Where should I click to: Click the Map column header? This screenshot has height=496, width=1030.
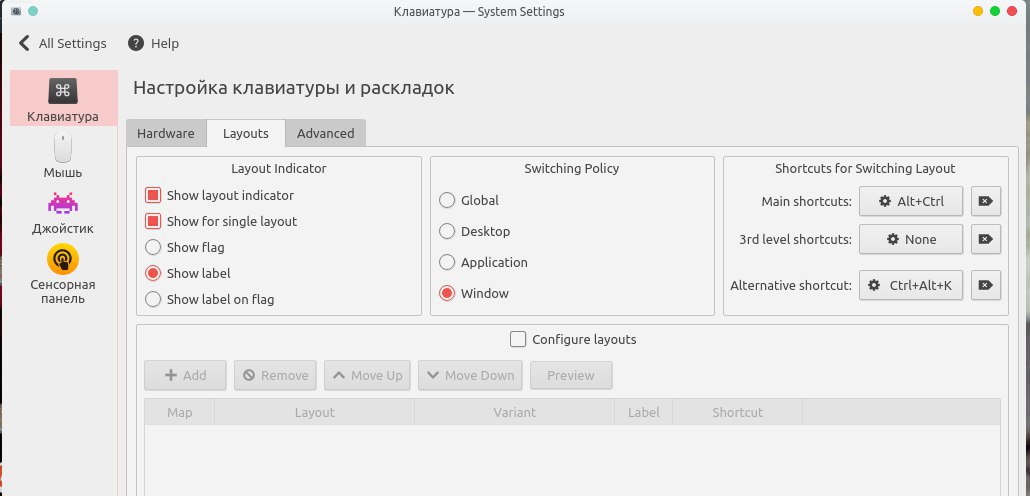pos(179,412)
